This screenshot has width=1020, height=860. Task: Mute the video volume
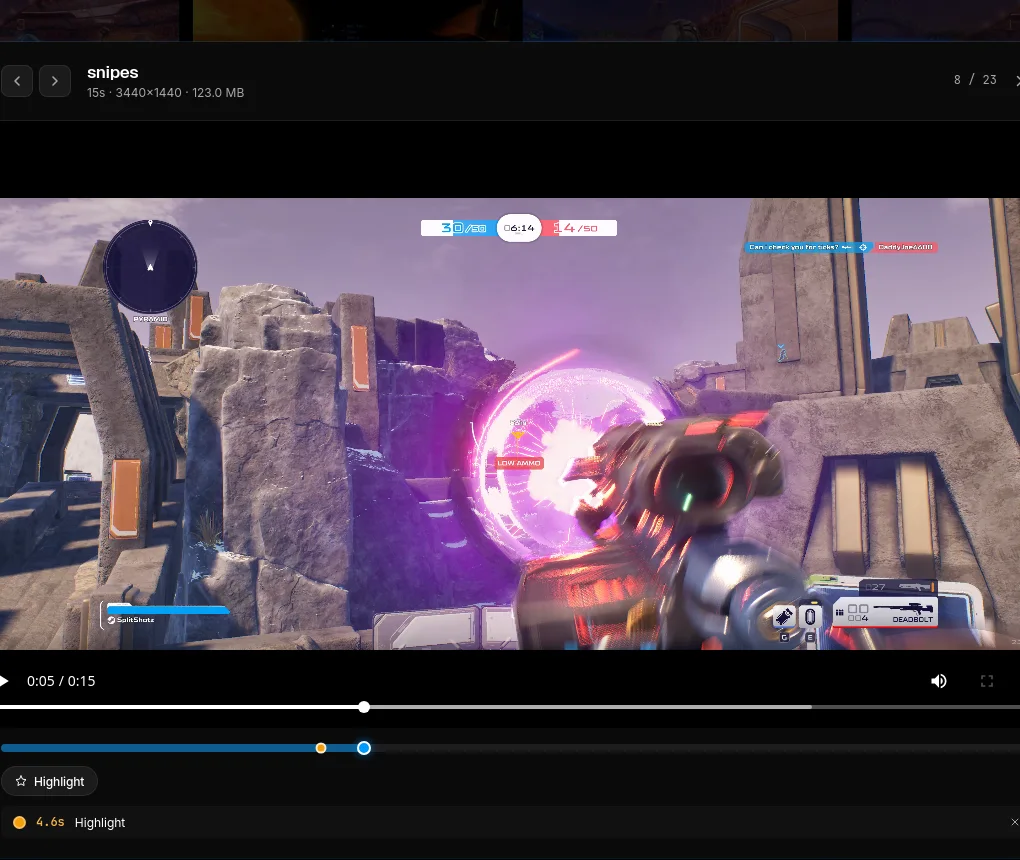[938, 681]
